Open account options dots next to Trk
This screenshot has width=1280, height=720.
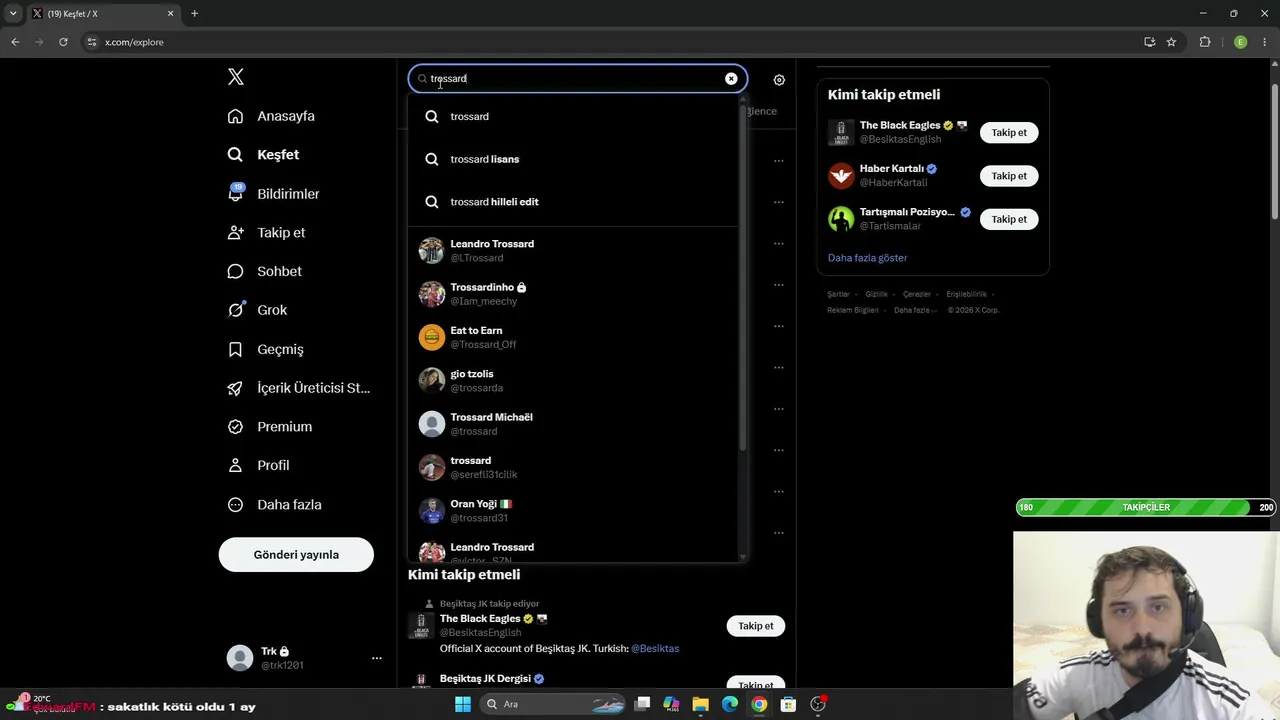point(377,658)
